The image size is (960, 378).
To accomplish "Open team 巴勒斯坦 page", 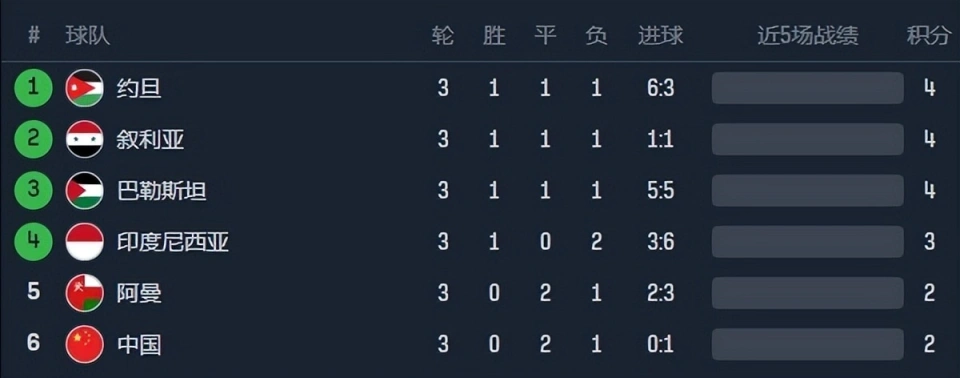I will coord(162,191).
